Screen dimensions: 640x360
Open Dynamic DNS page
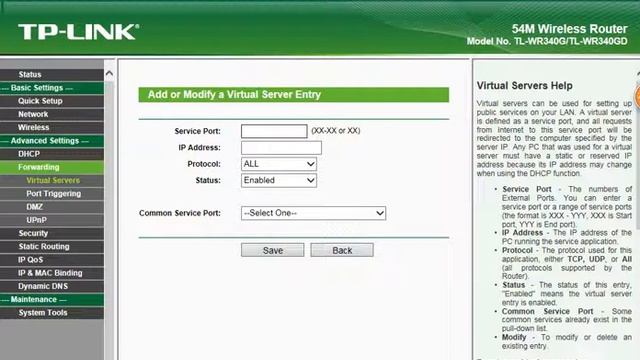click(x=52, y=286)
